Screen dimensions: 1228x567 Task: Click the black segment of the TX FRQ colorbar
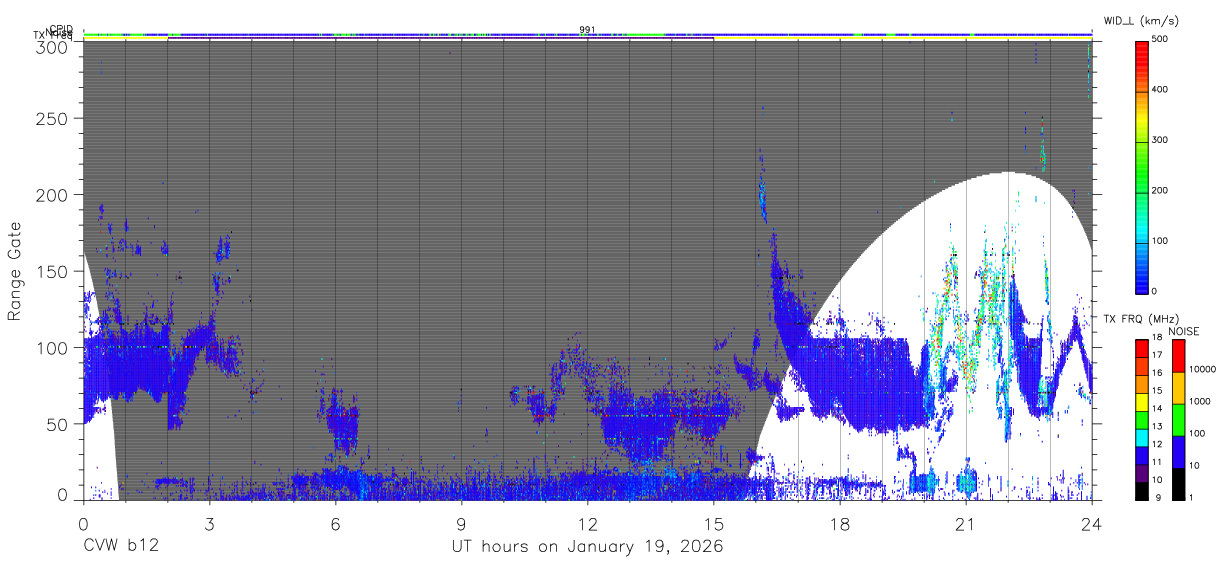click(x=1142, y=491)
